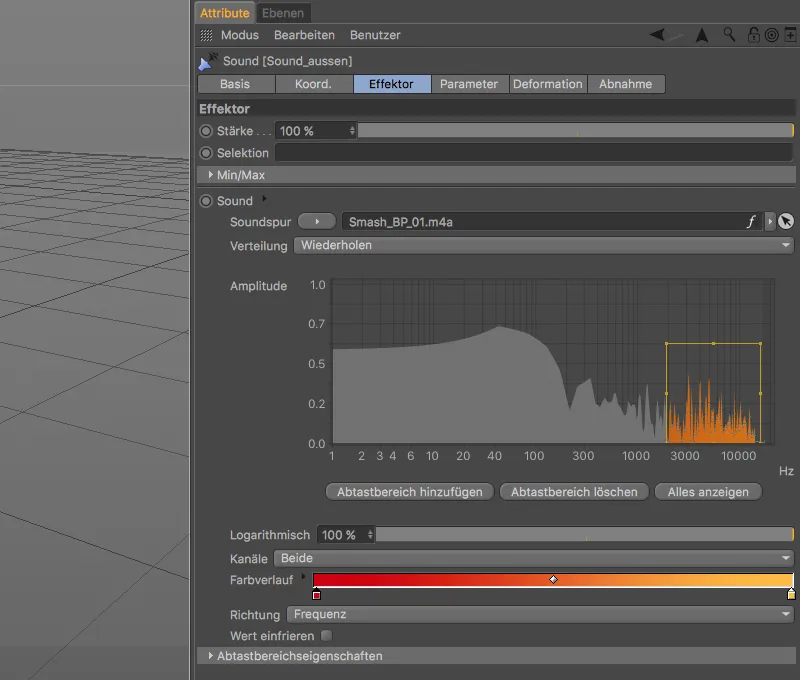800x680 pixels.
Task: Open the Bearbeiten menu
Action: point(305,35)
